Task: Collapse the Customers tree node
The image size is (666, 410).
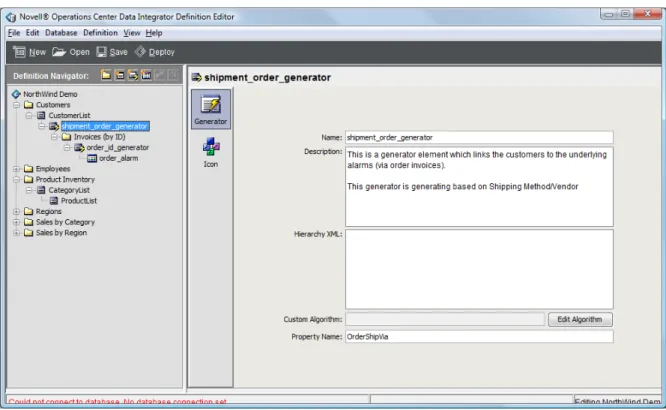Action: coord(17,105)
